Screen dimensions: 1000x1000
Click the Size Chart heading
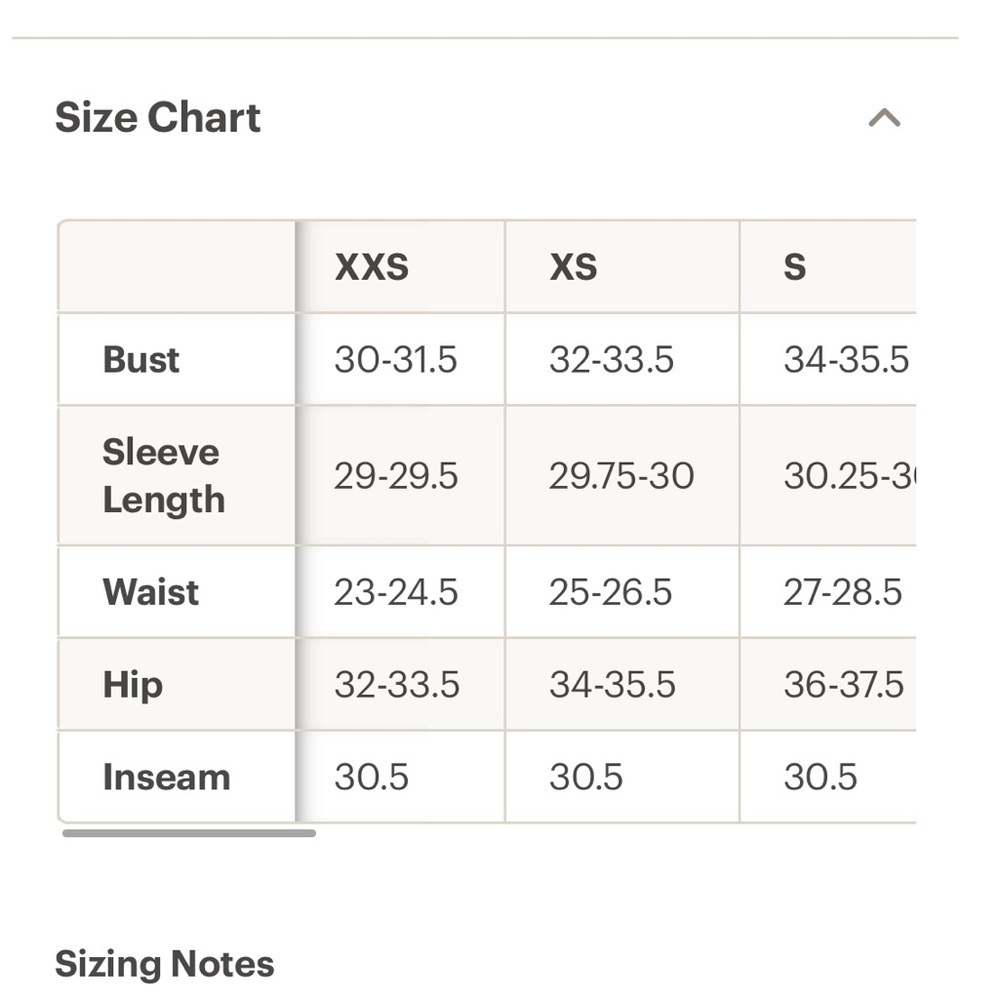coord(158,118)
